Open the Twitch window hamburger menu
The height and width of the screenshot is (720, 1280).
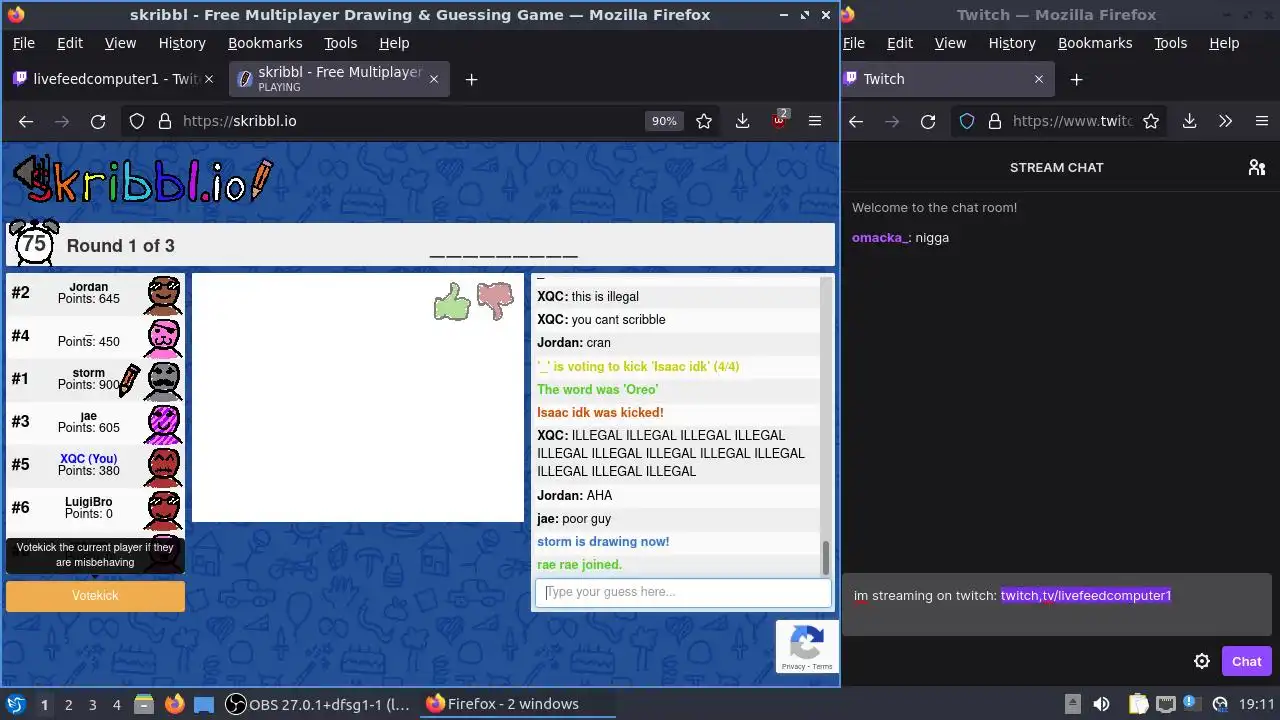click(1261, 121)
